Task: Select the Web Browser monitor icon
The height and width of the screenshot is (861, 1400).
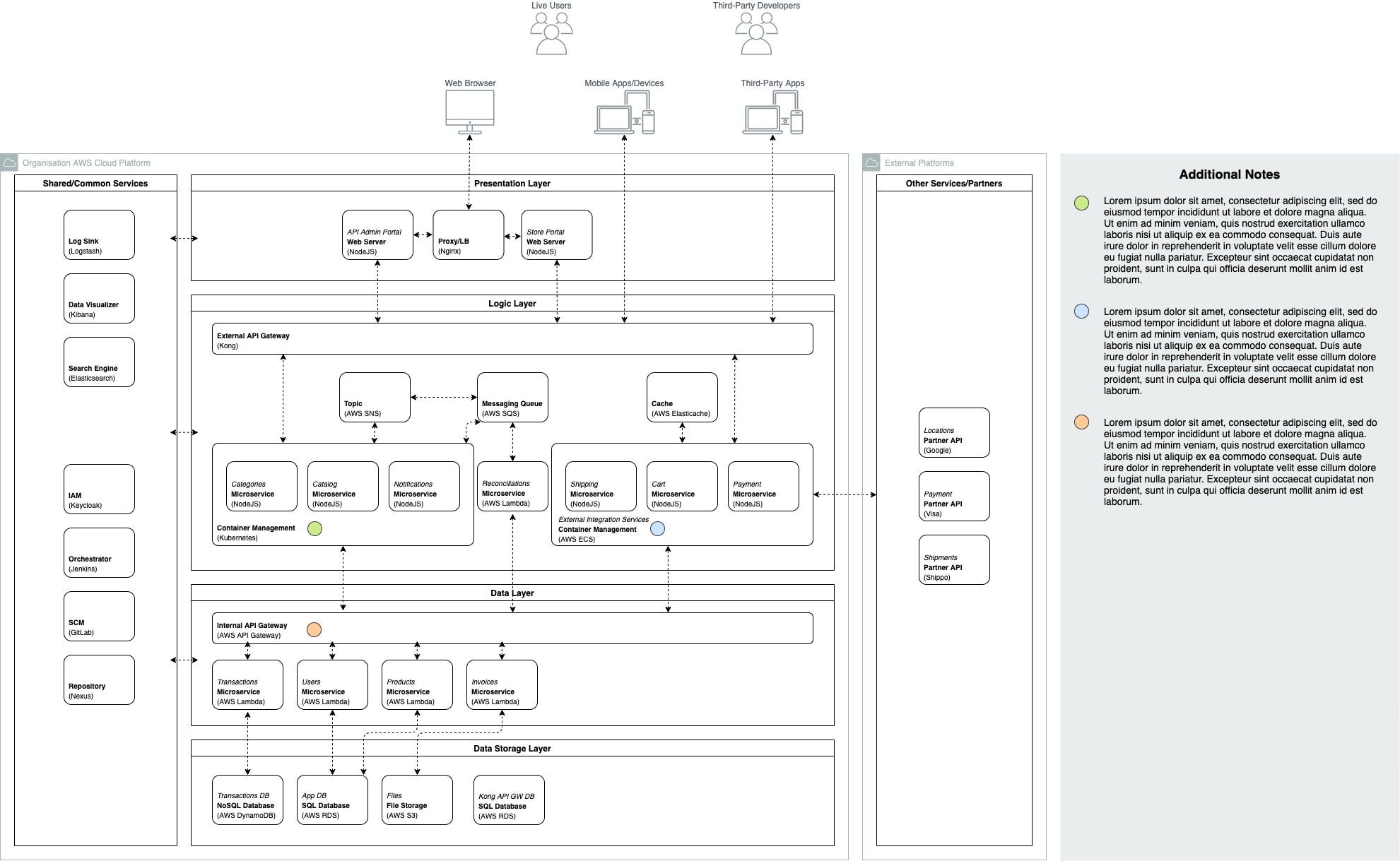Action: [x=470, y=112]
